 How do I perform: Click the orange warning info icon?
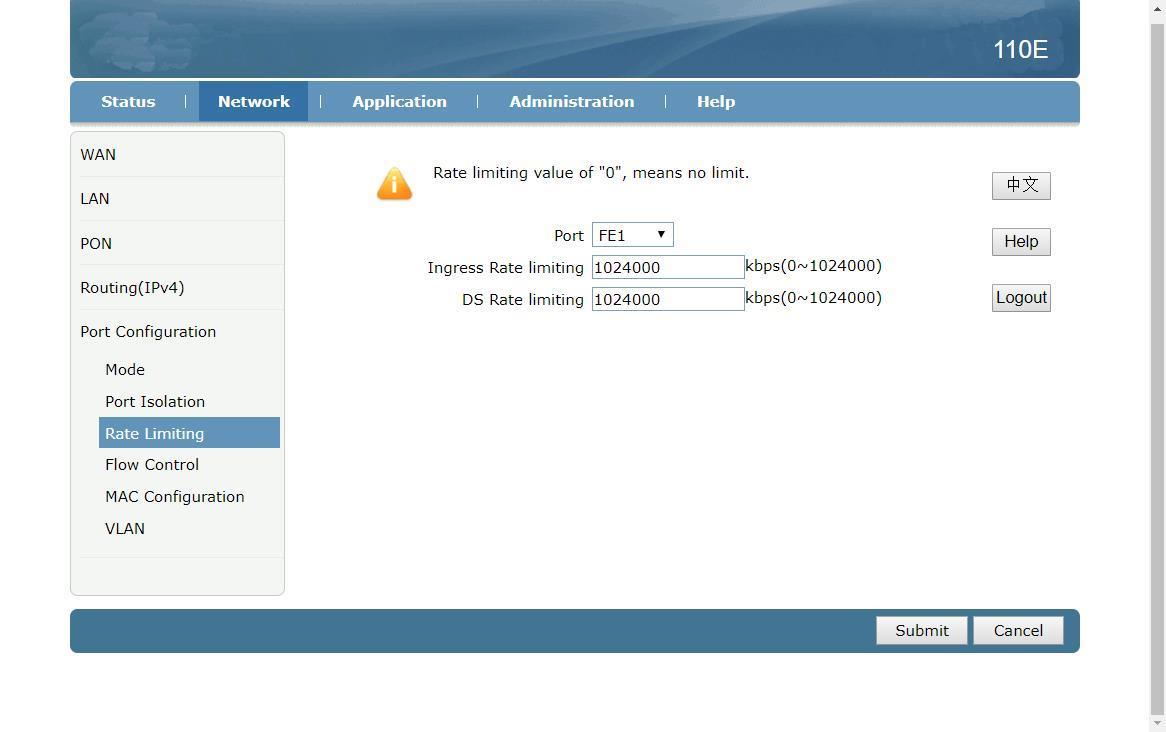394,184
